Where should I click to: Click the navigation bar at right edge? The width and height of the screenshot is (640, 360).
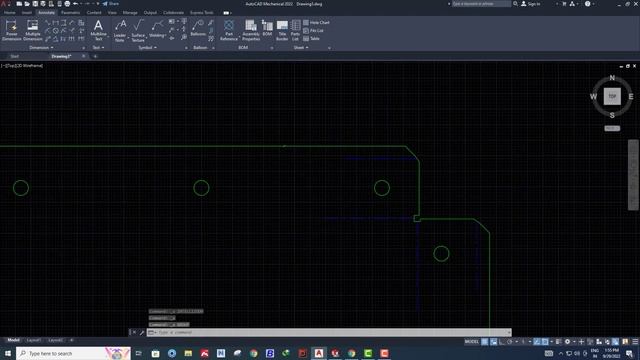tap(633, 175)
